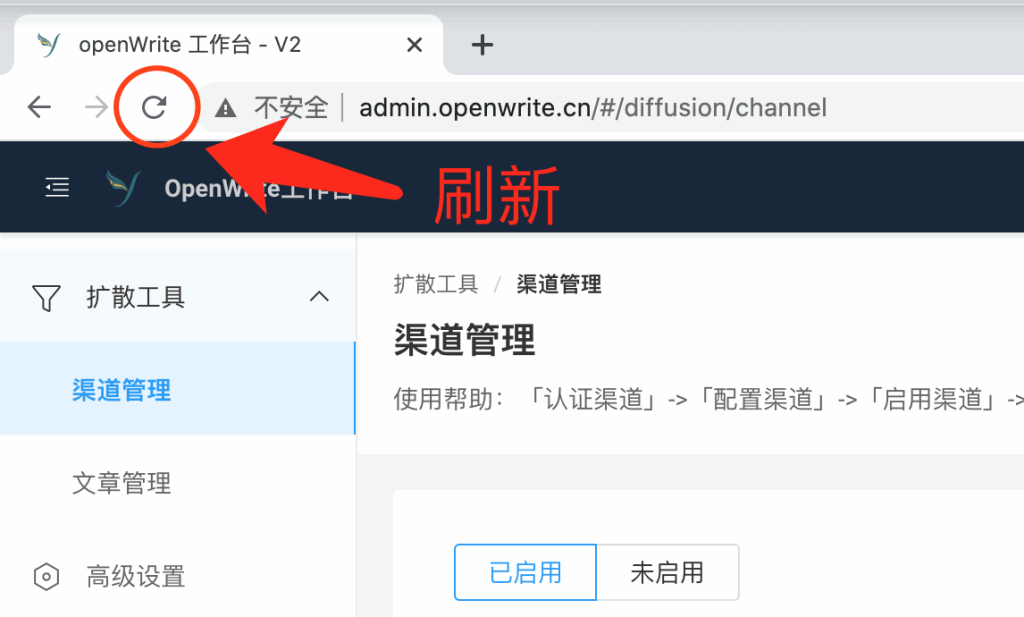Click the not-secure warning triangle icon
Screen dimensions: 1024x617
(225, 108)
